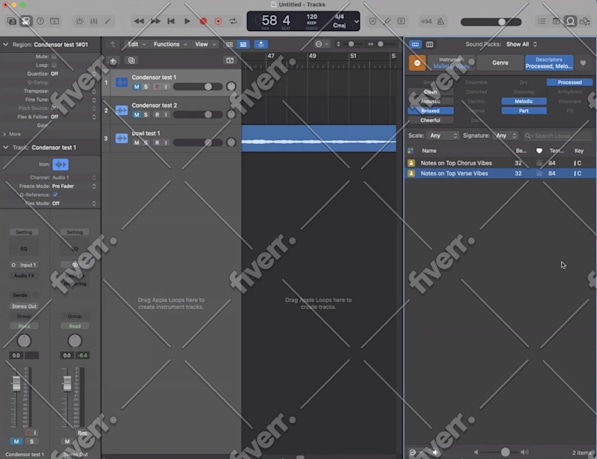Click the Global Tracks button above track headers

point(230,61)
